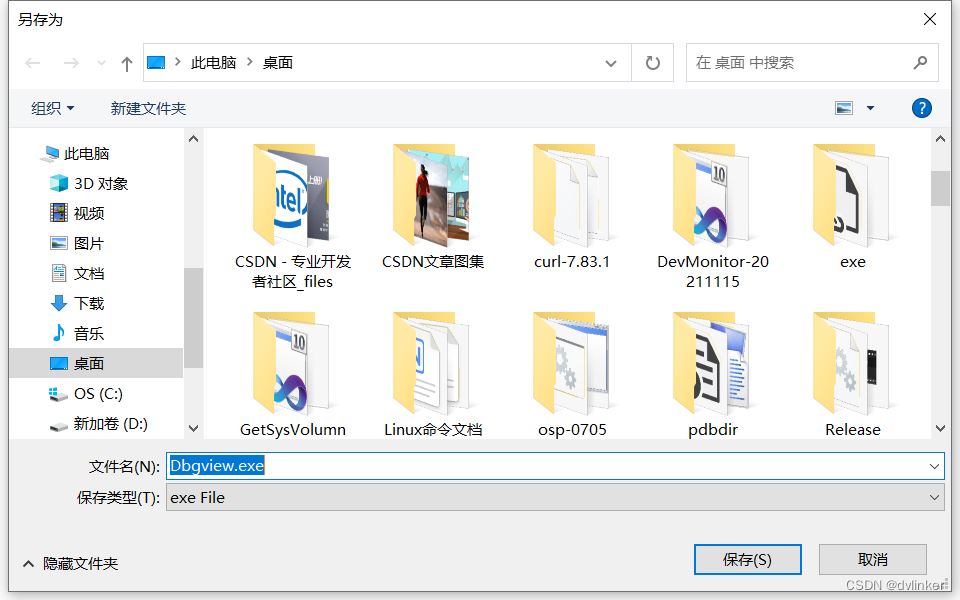Open the 保存类型 exe File dropdown
Screen dimensions: 960x600
555,497
